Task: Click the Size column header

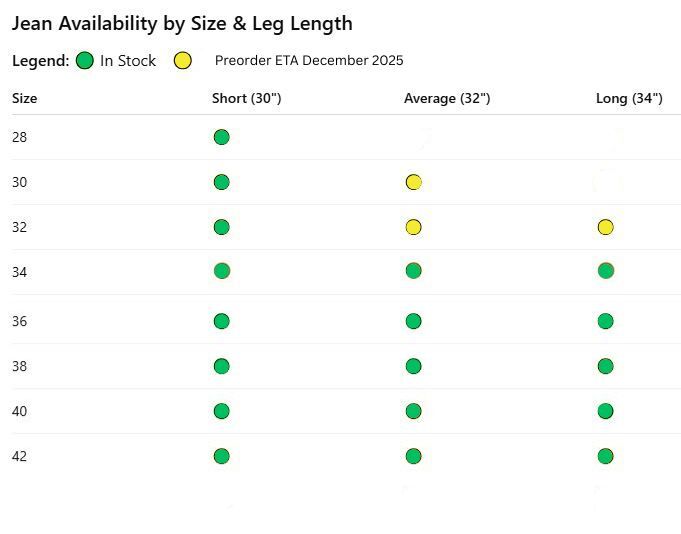Action: pyautogui.click(x=25, y=98)
